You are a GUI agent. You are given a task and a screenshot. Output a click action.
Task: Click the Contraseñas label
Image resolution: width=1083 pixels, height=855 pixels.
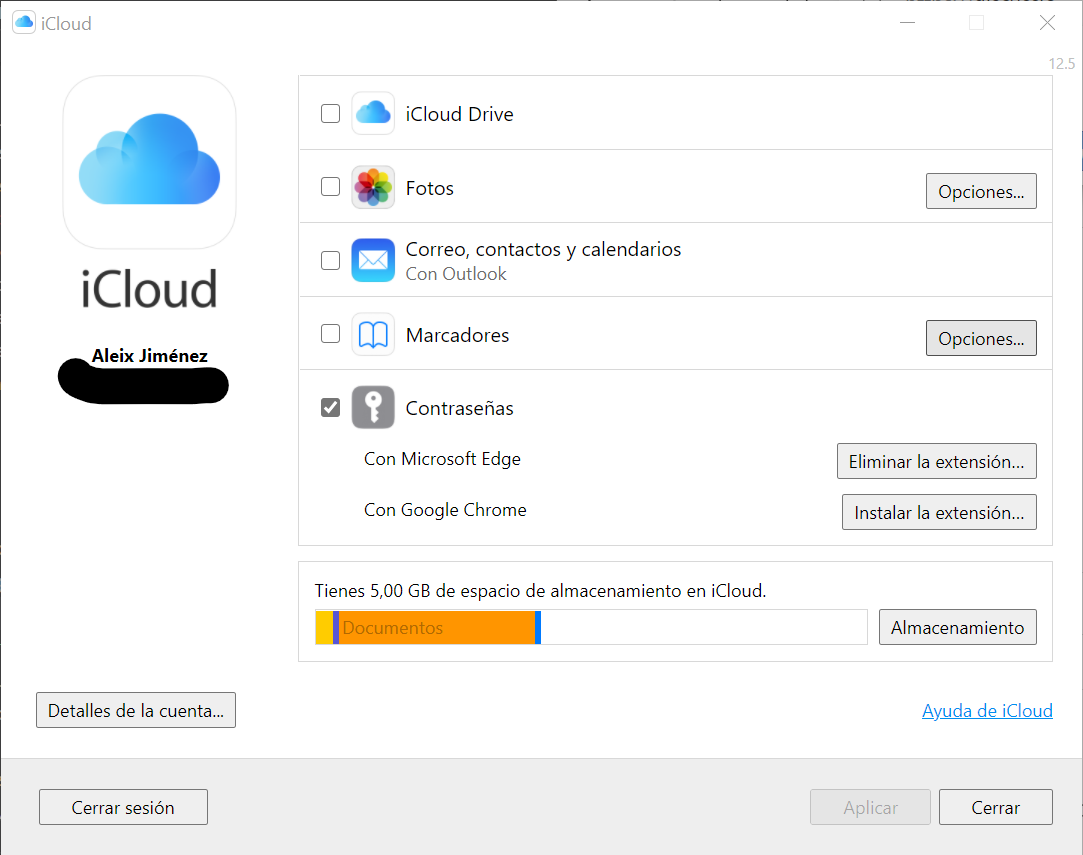[459, 408]
